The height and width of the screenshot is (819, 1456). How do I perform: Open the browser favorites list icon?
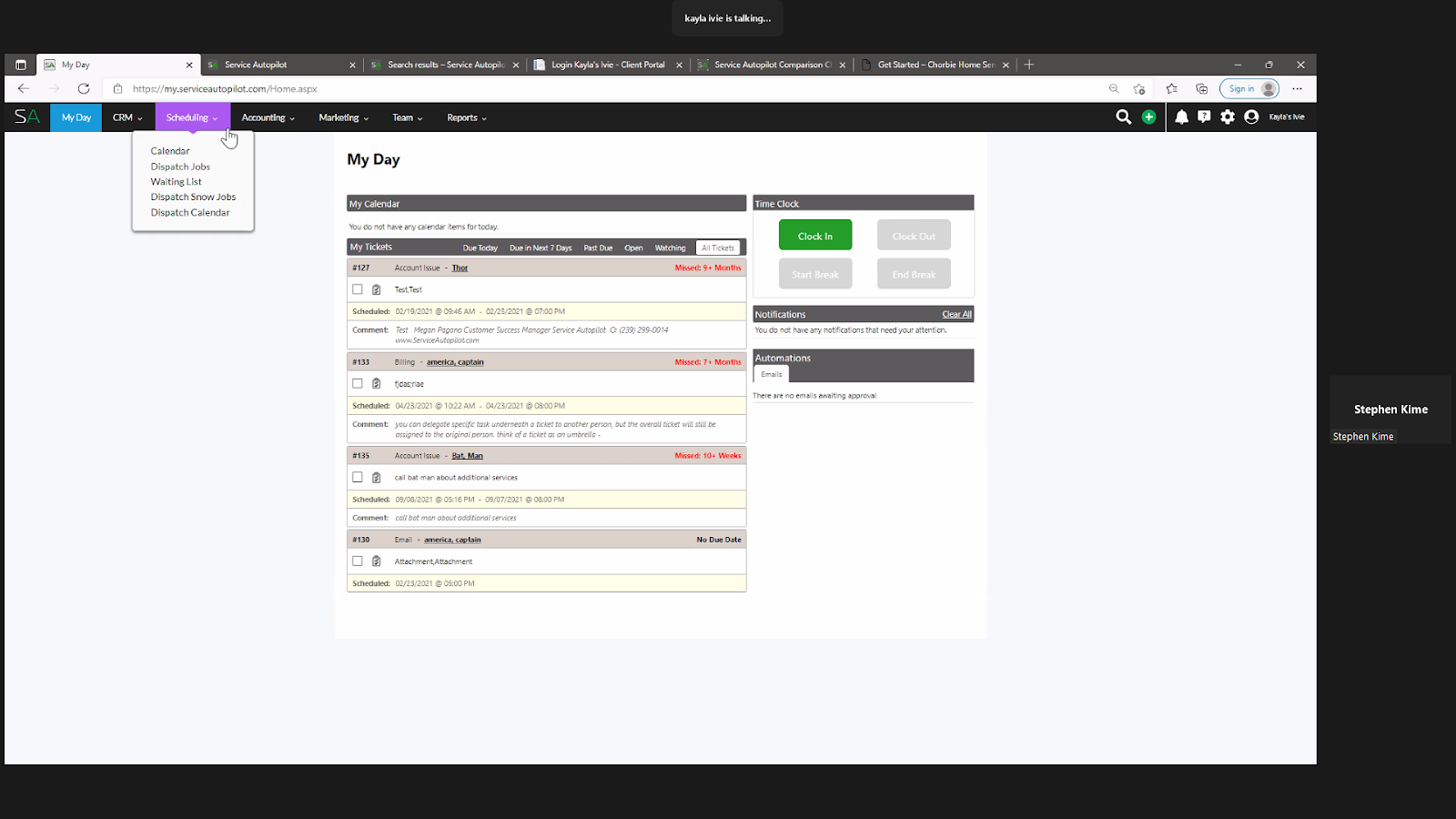[x=1171, y=88]
